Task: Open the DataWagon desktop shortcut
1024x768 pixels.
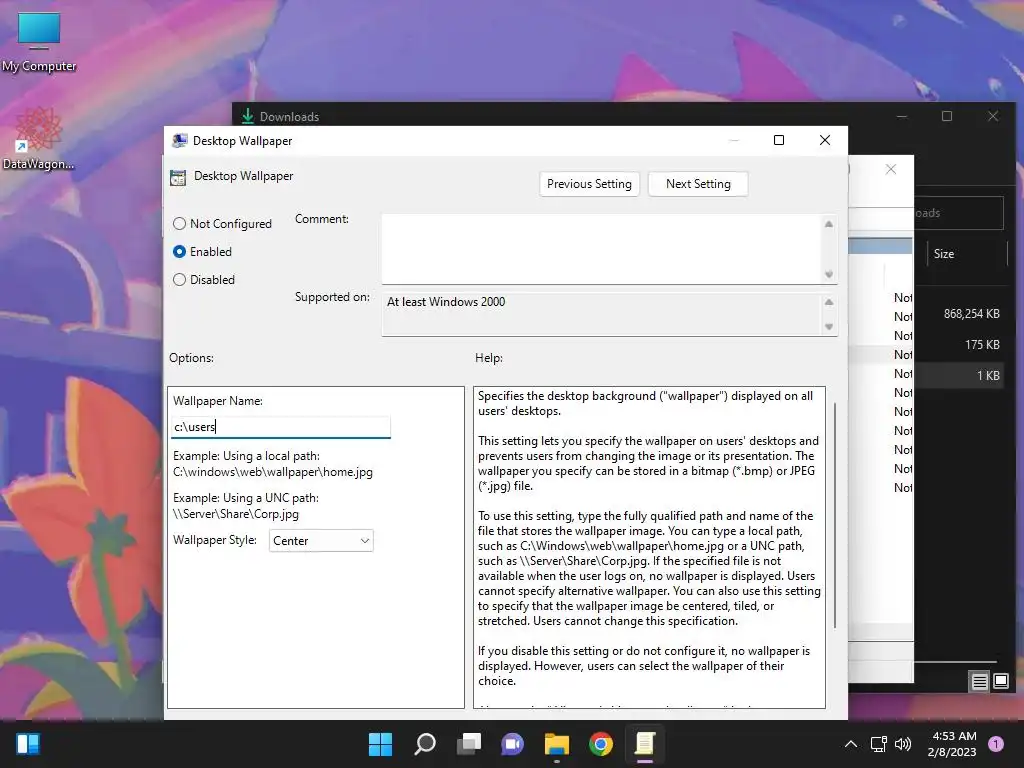Action: pos(39,138)
